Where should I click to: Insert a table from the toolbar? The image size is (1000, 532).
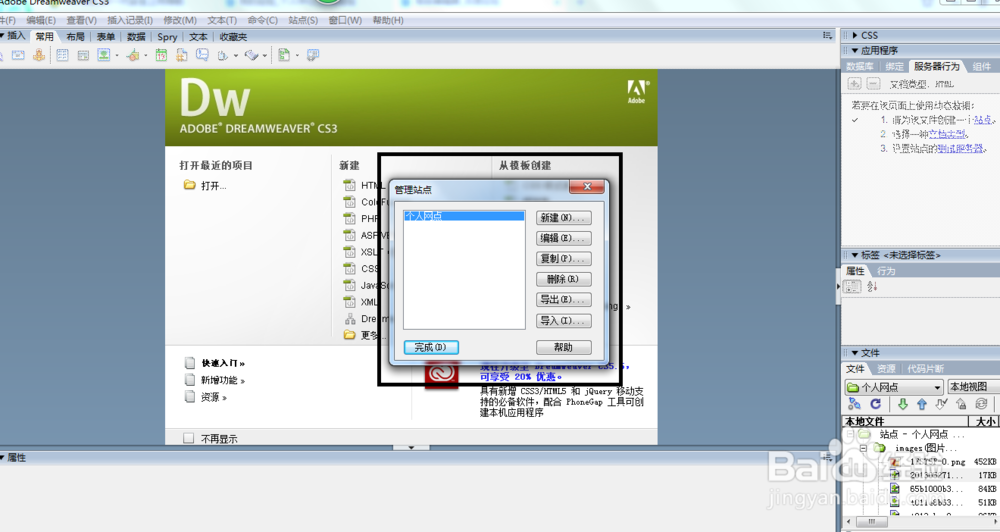[x=62, y=55]
